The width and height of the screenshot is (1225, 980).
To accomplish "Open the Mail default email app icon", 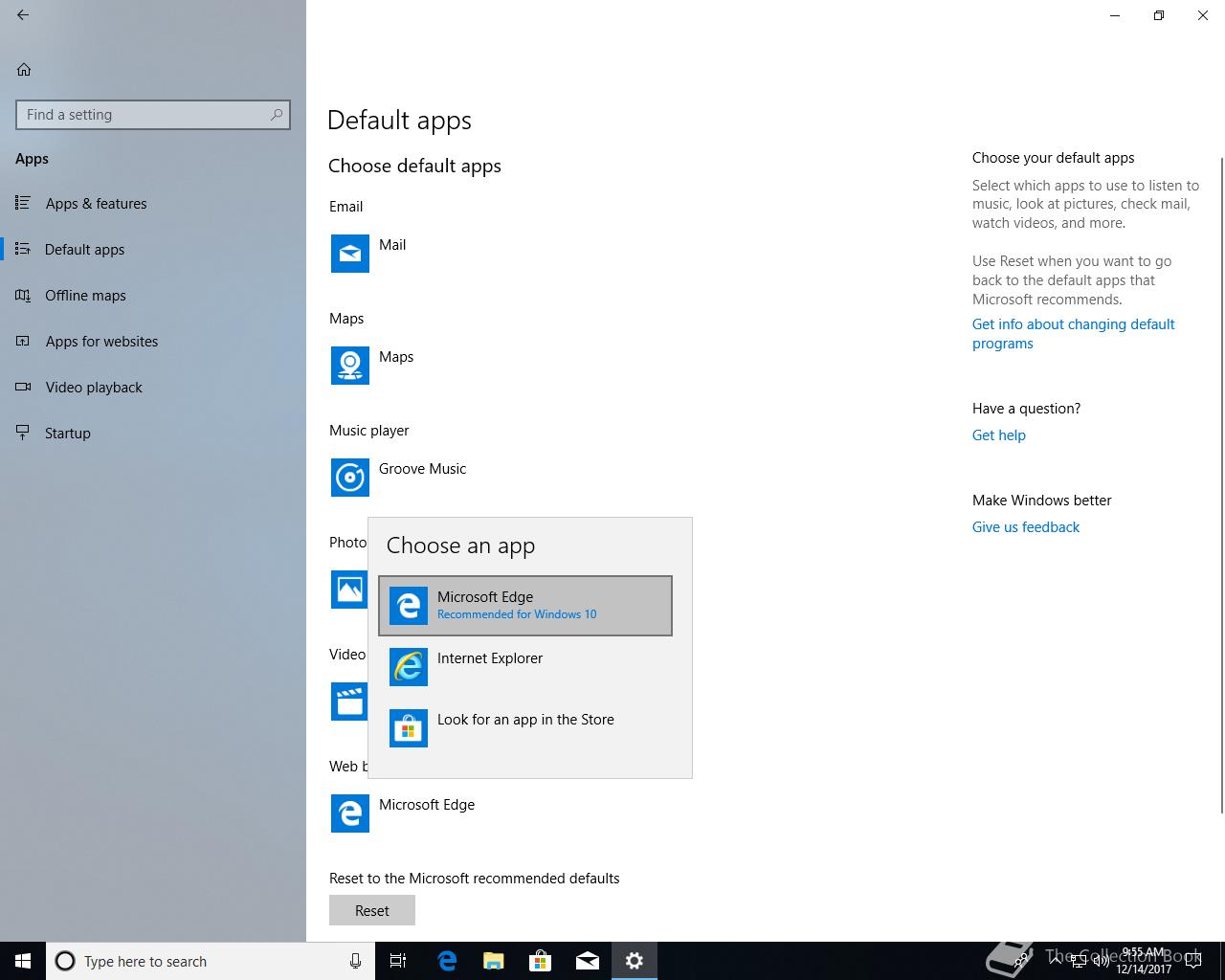I will [350, 254].
